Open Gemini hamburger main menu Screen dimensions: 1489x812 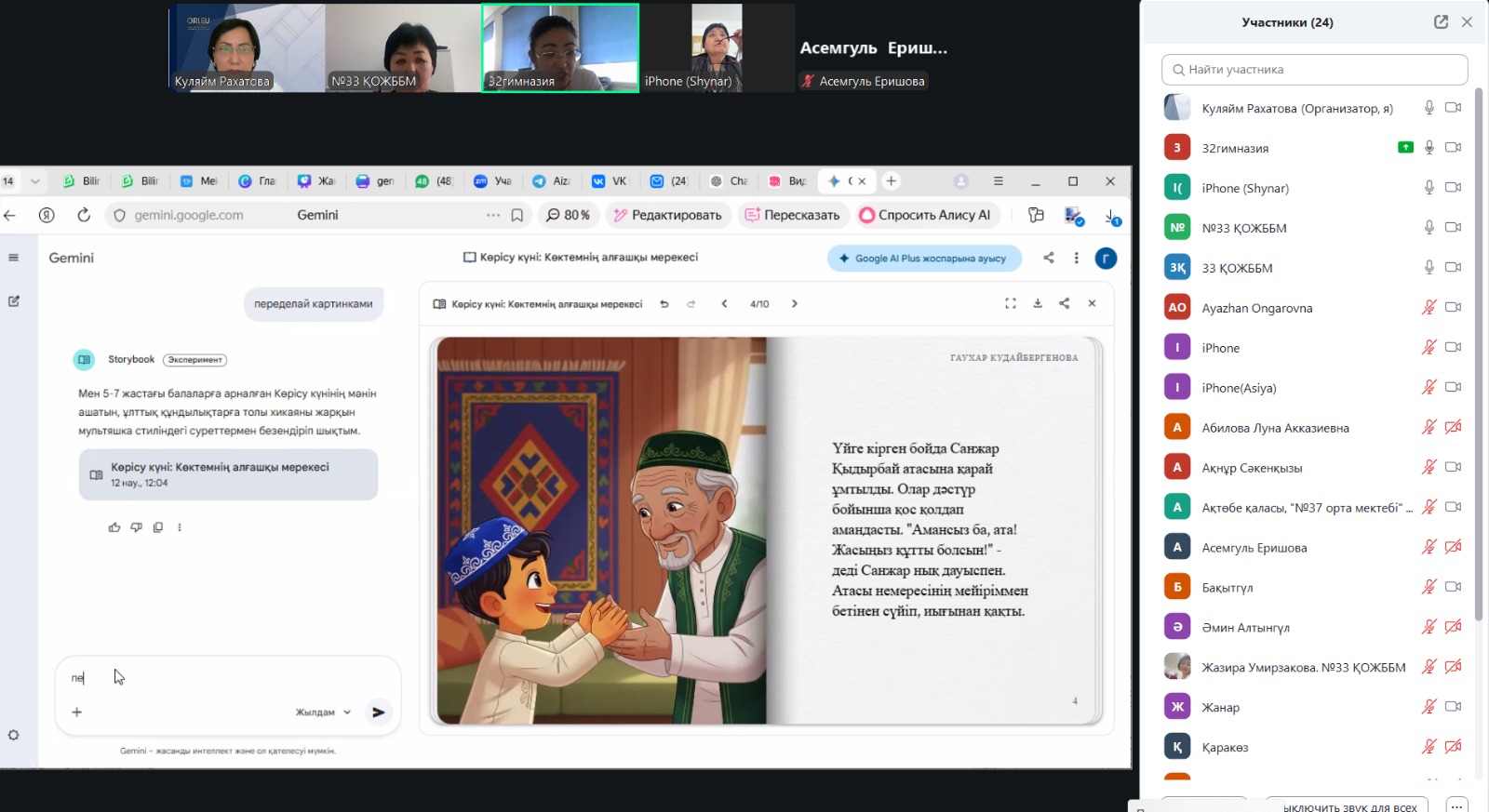[13, 258]
